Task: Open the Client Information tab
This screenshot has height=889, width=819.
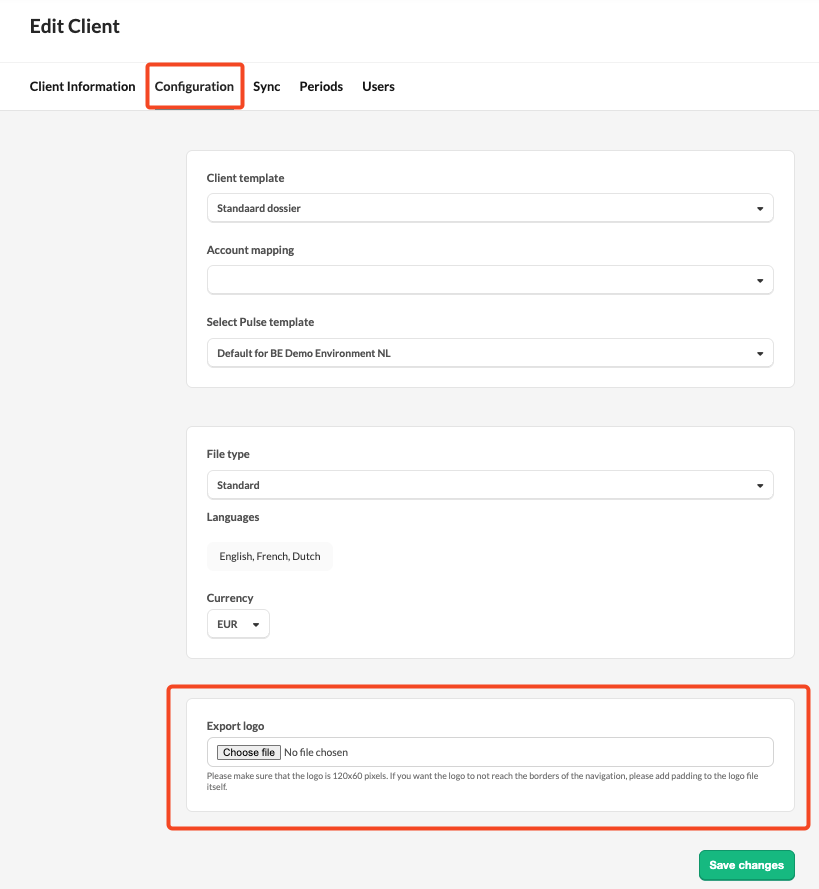Action: tap(82, 86)
